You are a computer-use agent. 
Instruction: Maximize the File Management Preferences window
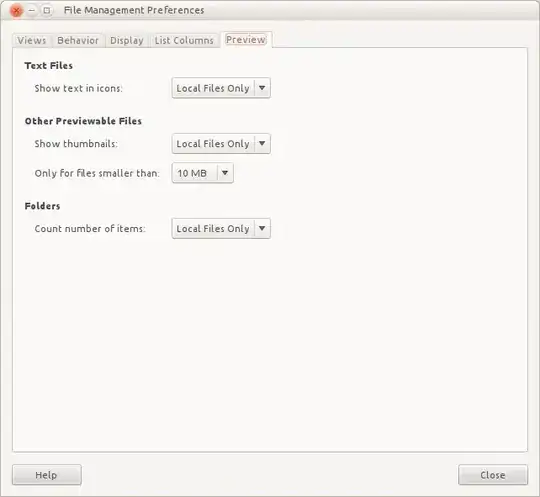(x=47, y=10)
